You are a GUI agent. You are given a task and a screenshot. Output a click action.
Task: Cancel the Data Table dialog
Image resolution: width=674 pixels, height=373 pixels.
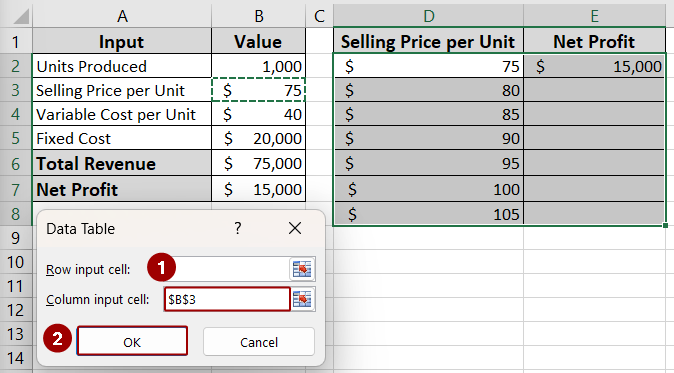(259, 342)
